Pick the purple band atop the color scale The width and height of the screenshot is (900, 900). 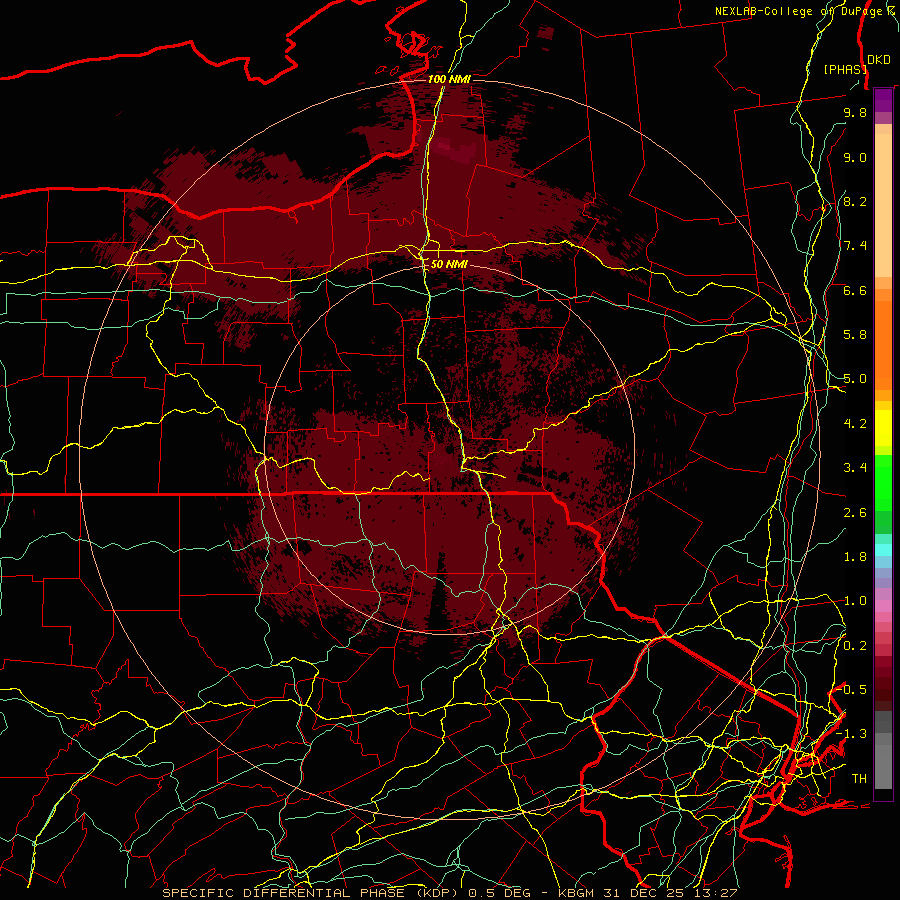click(883, 100)
